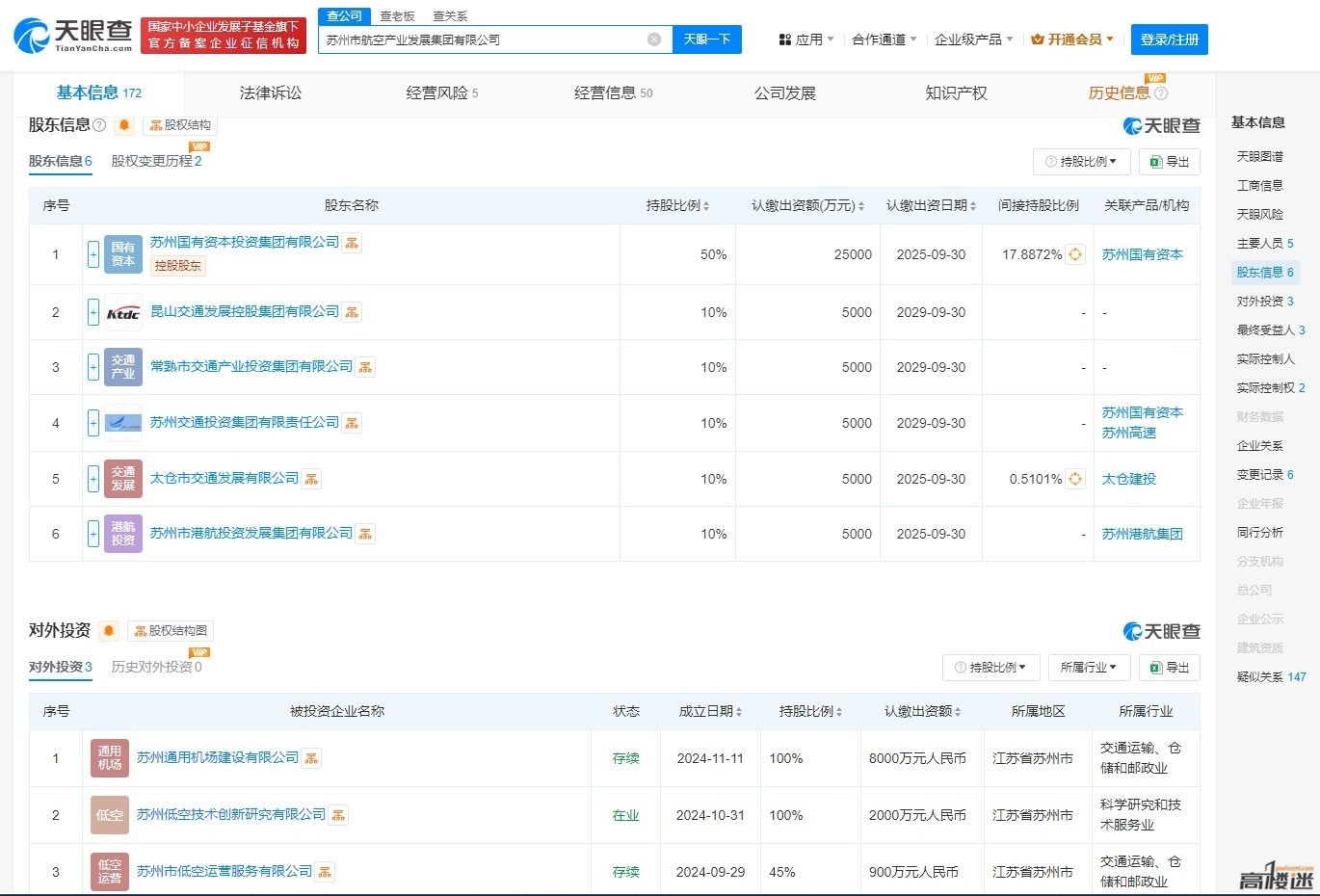
Task: Open equity structure icon next to 苏州市港航投资发展集团有限公司
Action: click(x=366, y=534)
